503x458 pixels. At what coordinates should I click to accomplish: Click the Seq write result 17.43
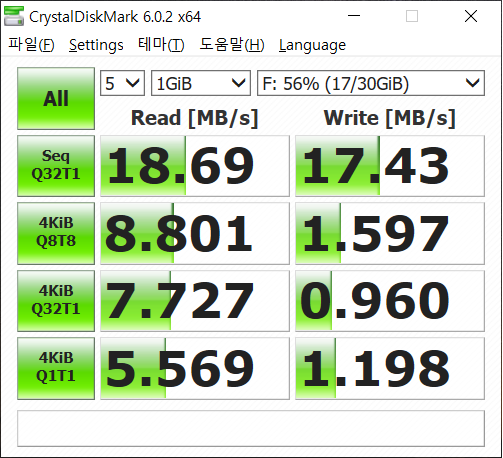(390, 166)
